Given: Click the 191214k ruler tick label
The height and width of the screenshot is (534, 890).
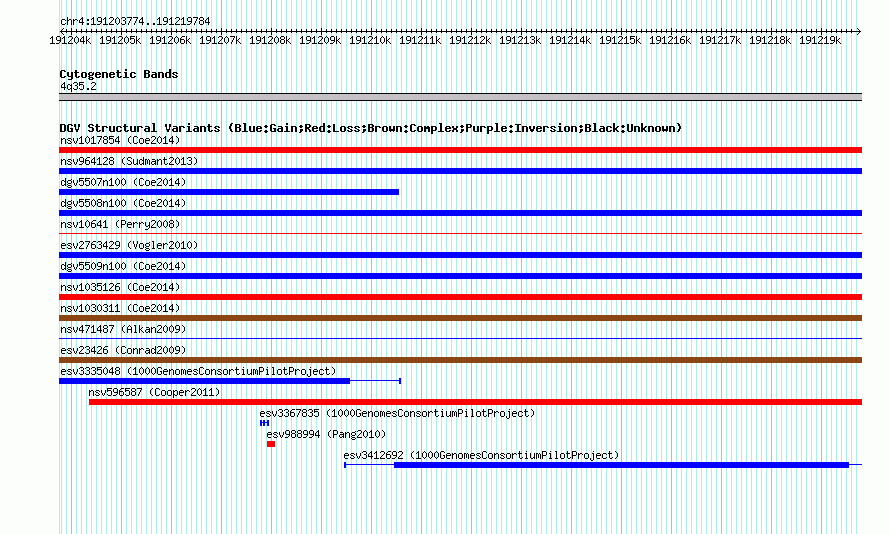Looking at the screenshot, I should click(570, 40).
